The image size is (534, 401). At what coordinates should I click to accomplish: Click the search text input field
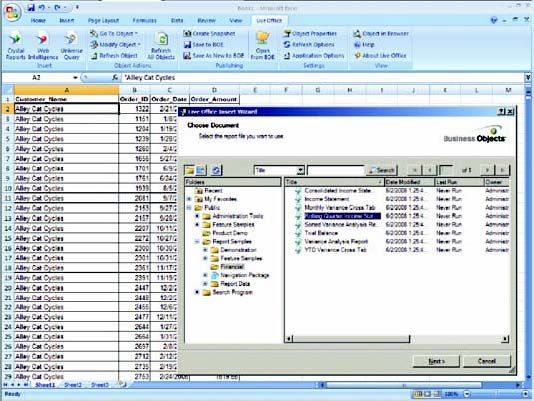[335, 170]
